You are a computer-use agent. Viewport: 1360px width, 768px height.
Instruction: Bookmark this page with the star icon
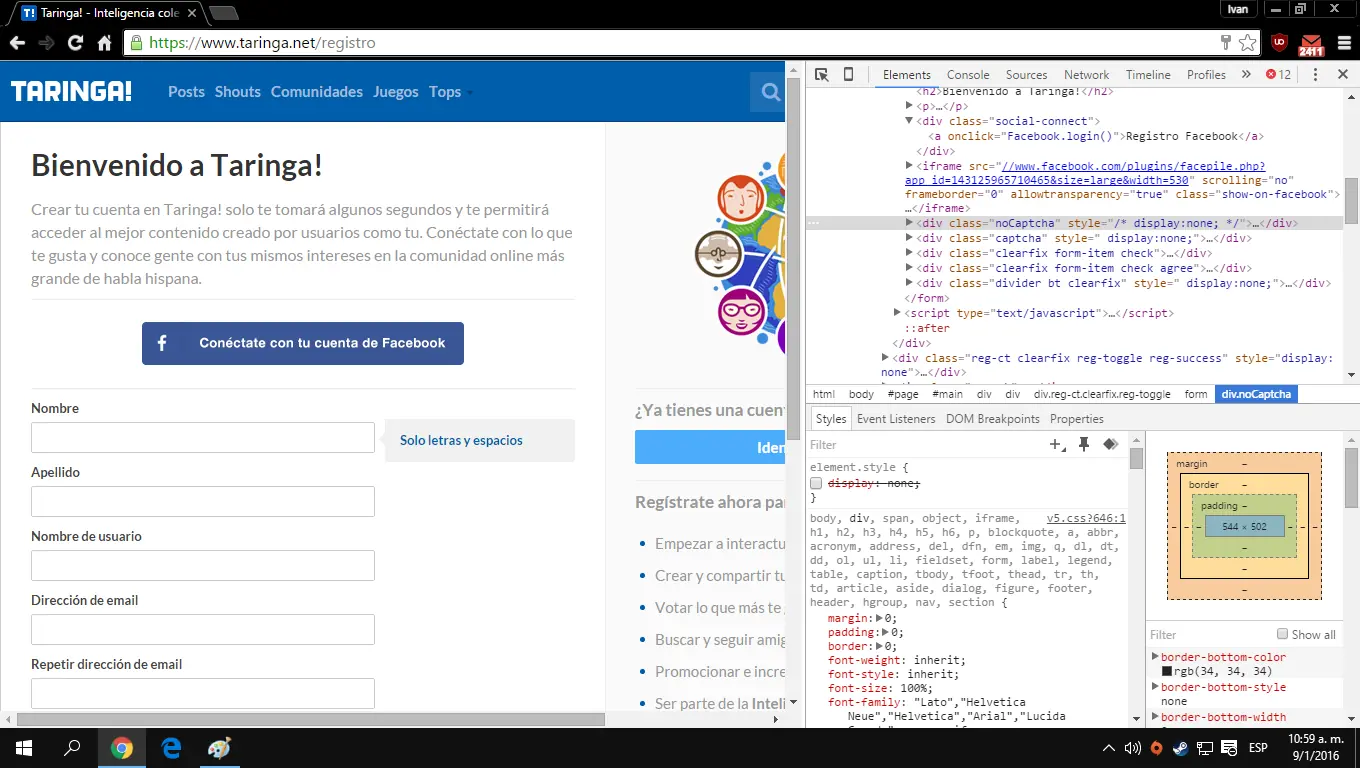tap(1248, 43)
